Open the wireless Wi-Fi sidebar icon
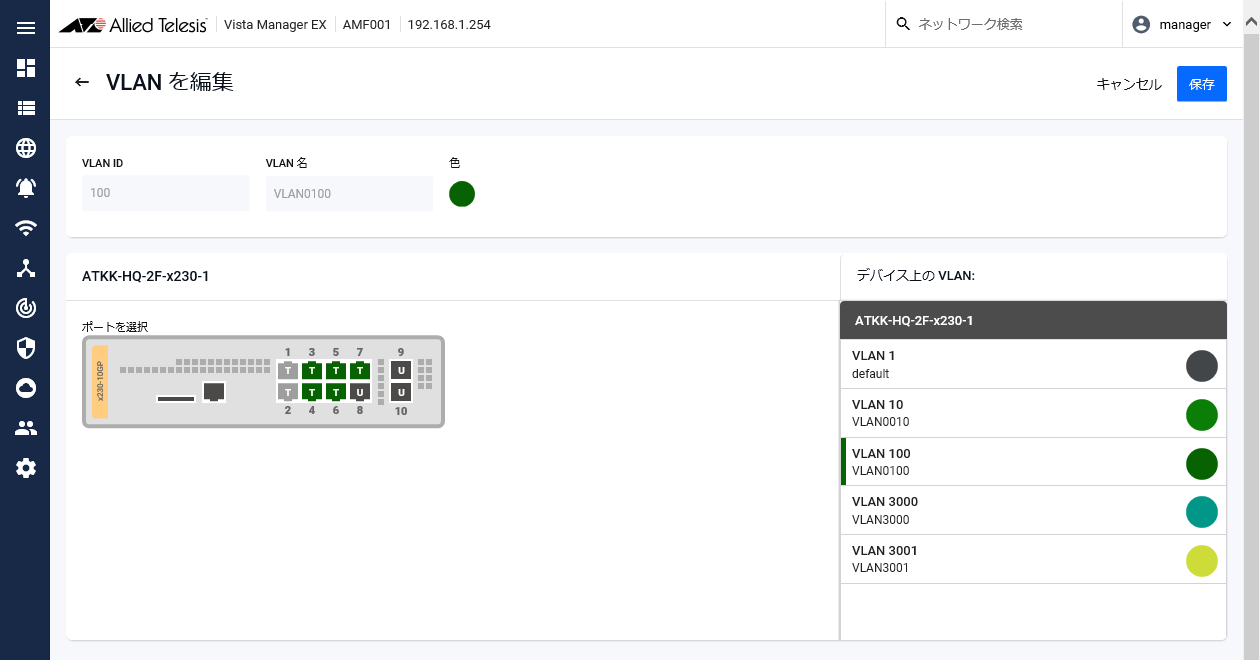 [x=26, y=228]
